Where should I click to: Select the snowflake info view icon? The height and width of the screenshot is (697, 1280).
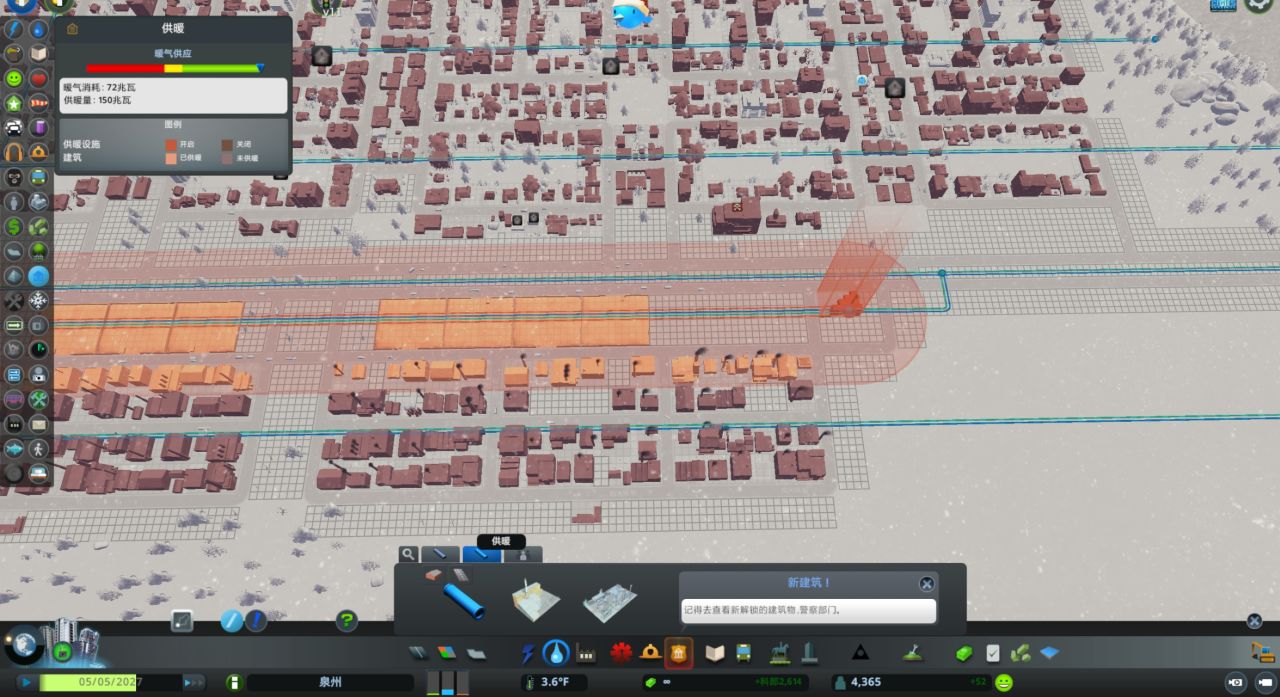pyautogui.click(x=38, y=300)
